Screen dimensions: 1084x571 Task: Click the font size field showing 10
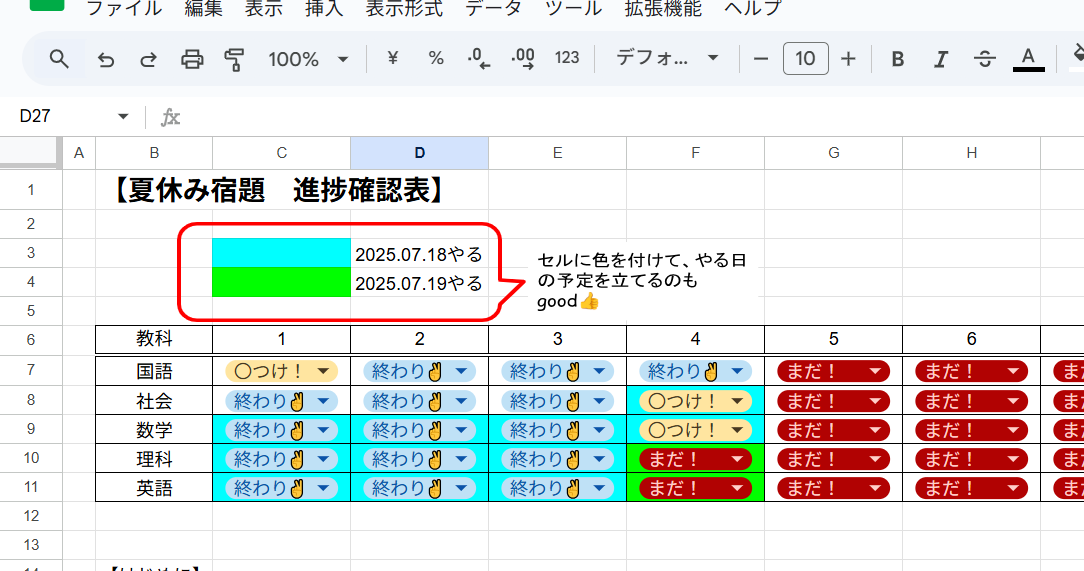pos(805,58)
